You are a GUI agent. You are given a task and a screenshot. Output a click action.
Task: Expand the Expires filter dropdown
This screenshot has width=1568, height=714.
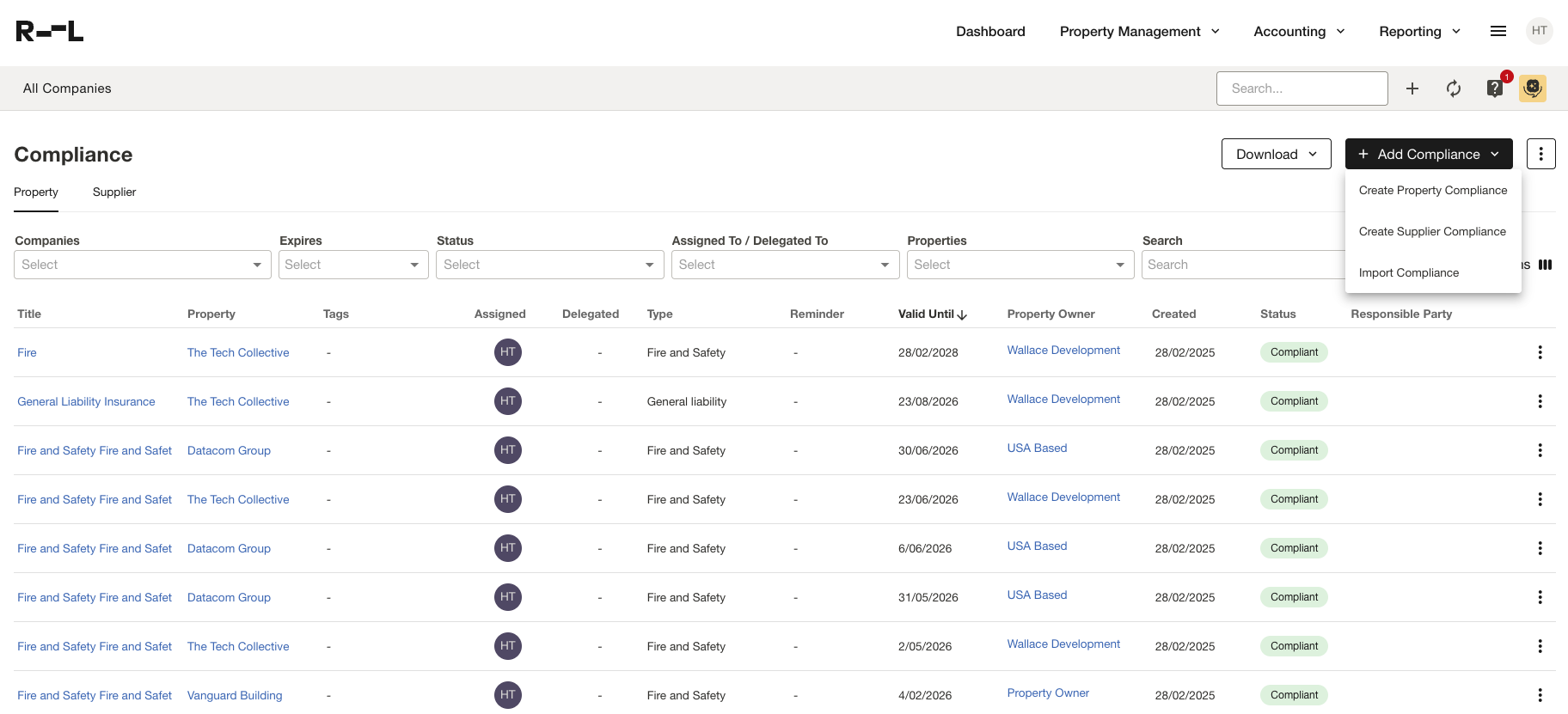(352, 265)
